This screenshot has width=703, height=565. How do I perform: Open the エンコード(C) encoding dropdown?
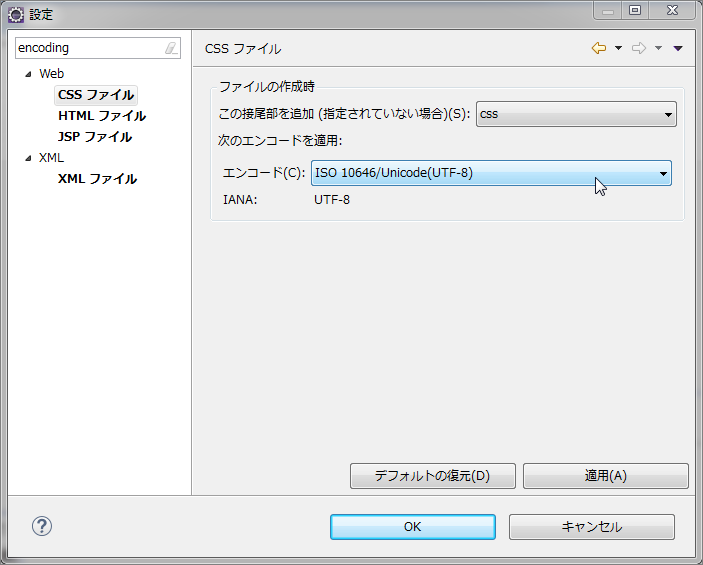click(491, 173)
